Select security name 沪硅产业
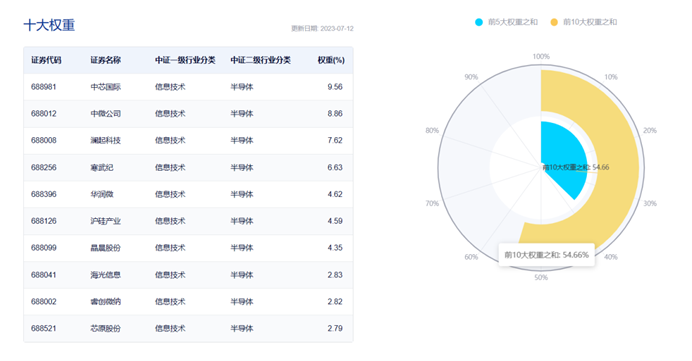Viewport: 692px width, 361px height. pyautogui.click(x=105, y=221)
